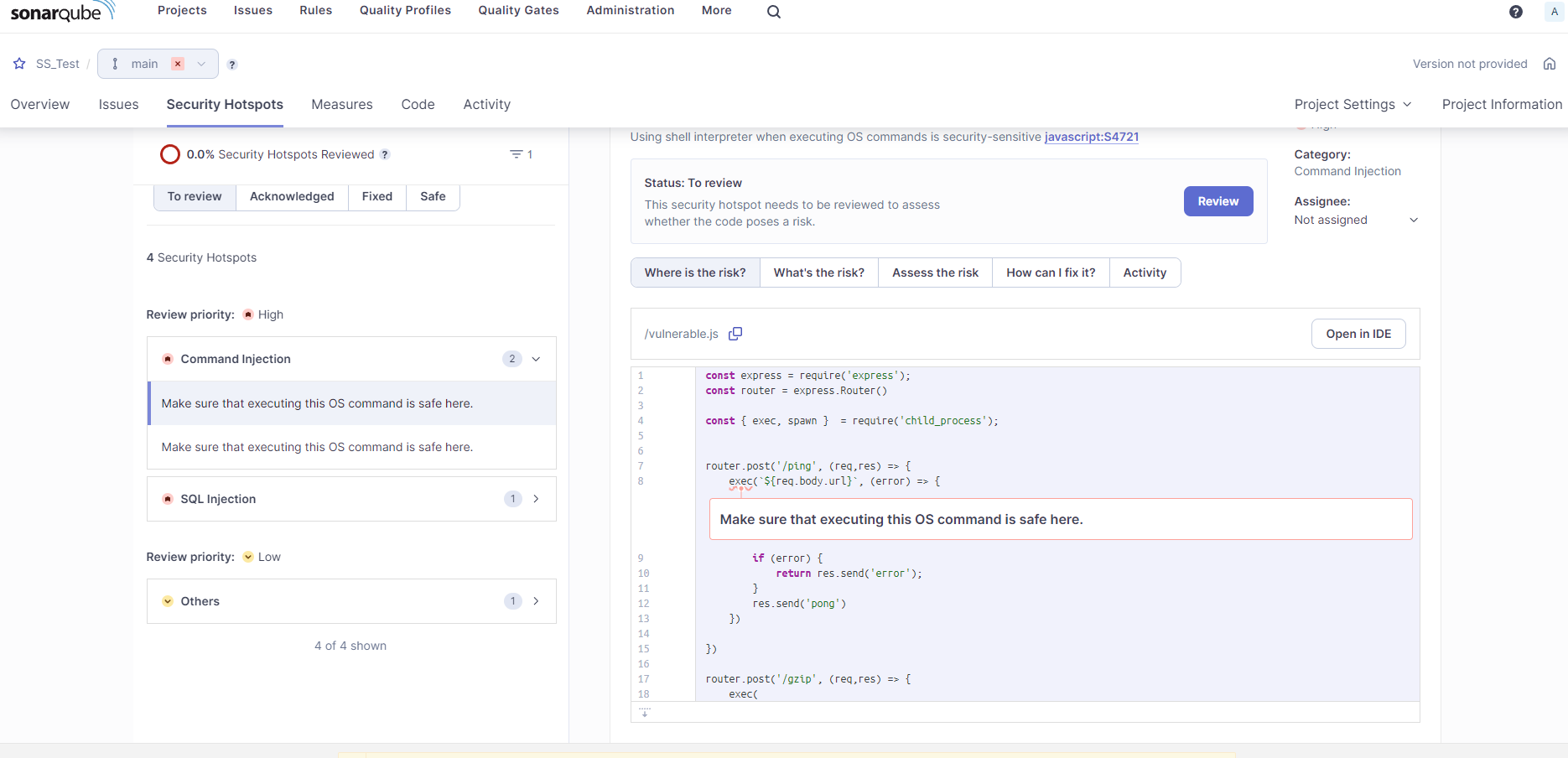1568x758 pixels.
Task: Open the Project Settings dropdown
Action: pos(1353,105)
